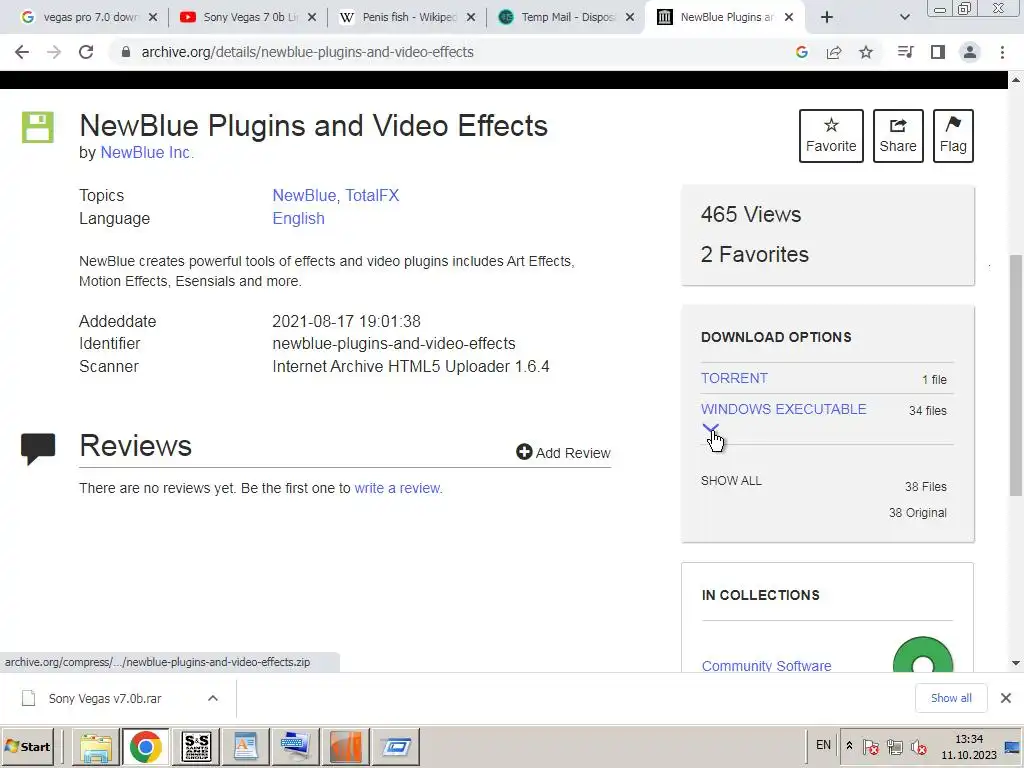Open the Windows Start menu
1024x768 pixels.
pyautogui.click(x=27, y=746)
